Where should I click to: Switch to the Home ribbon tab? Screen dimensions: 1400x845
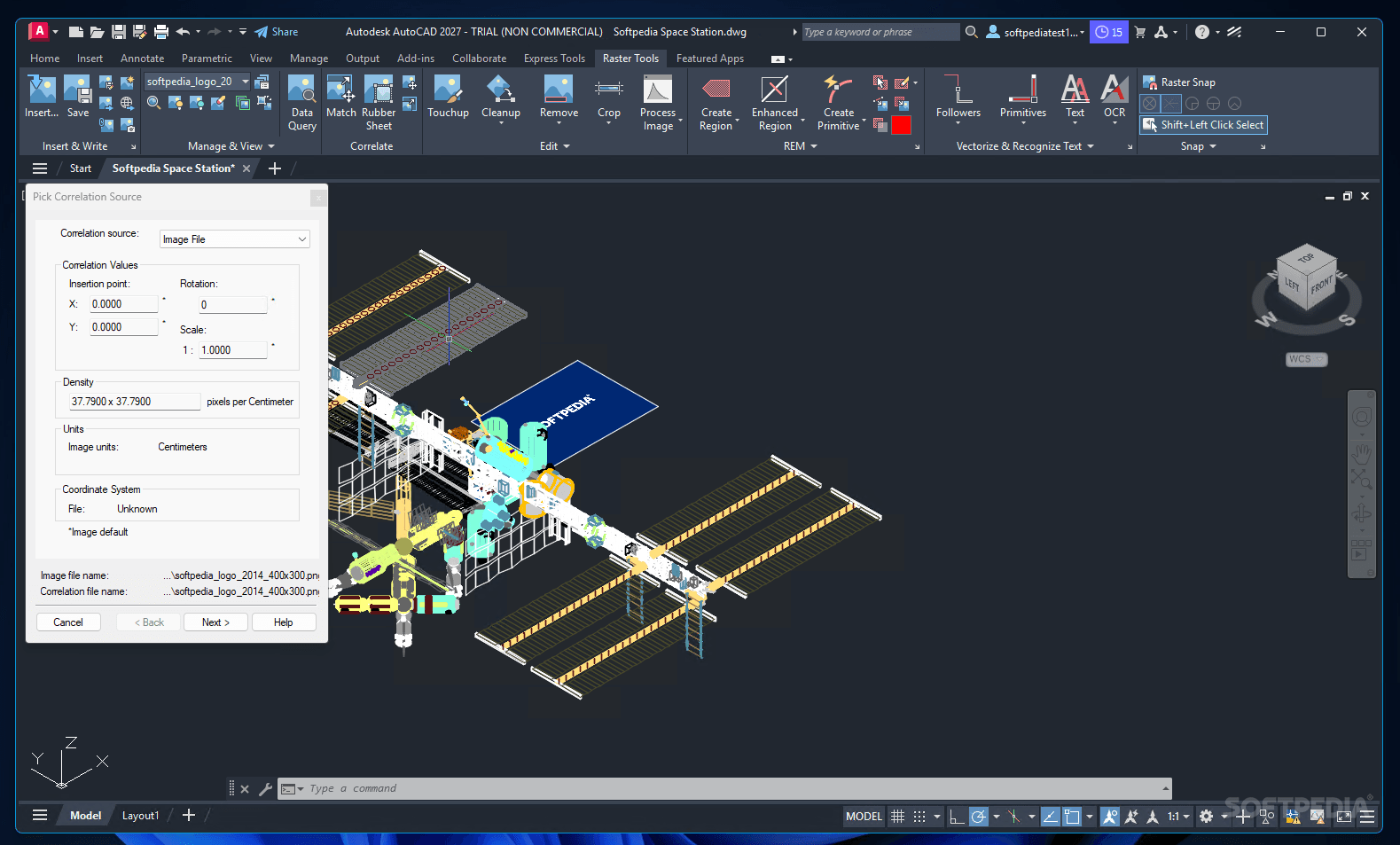click(x=45, y=59)
